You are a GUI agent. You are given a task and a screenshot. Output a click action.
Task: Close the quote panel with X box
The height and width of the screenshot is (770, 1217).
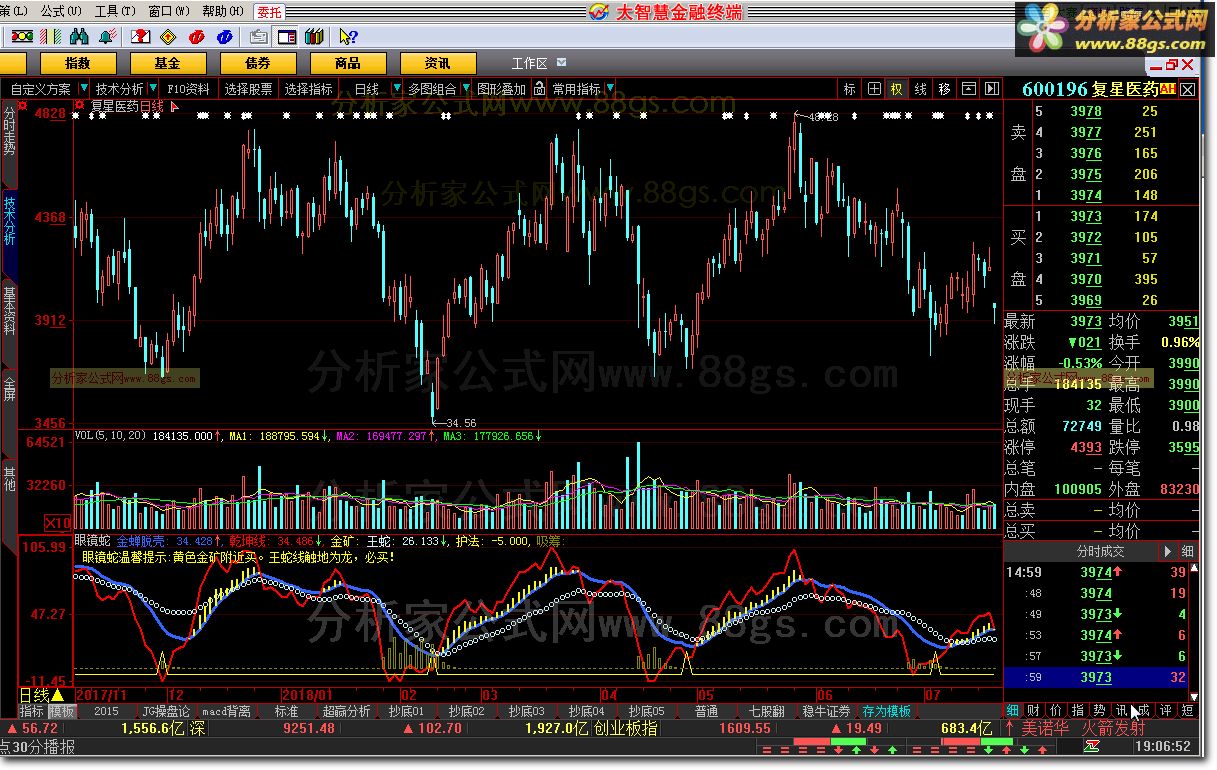pyautogui.click(x=1187, y=89)
